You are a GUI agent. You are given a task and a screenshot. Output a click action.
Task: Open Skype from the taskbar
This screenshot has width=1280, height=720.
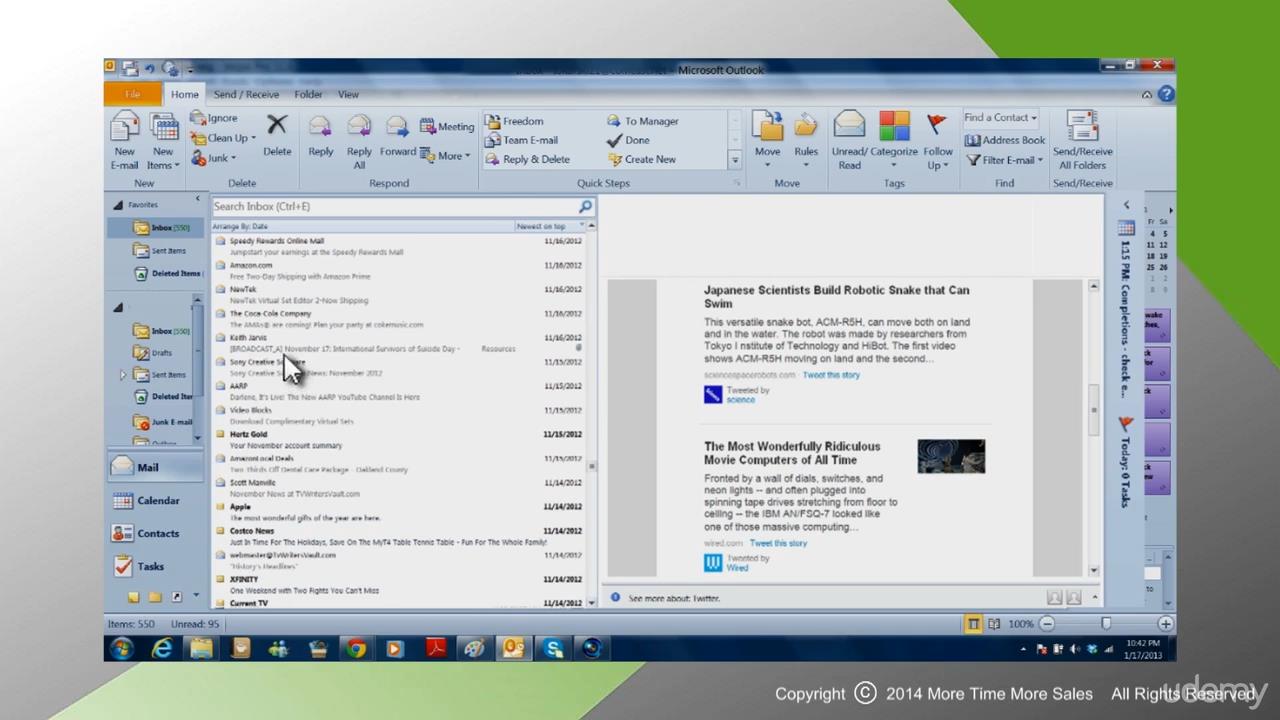point(554,649)
